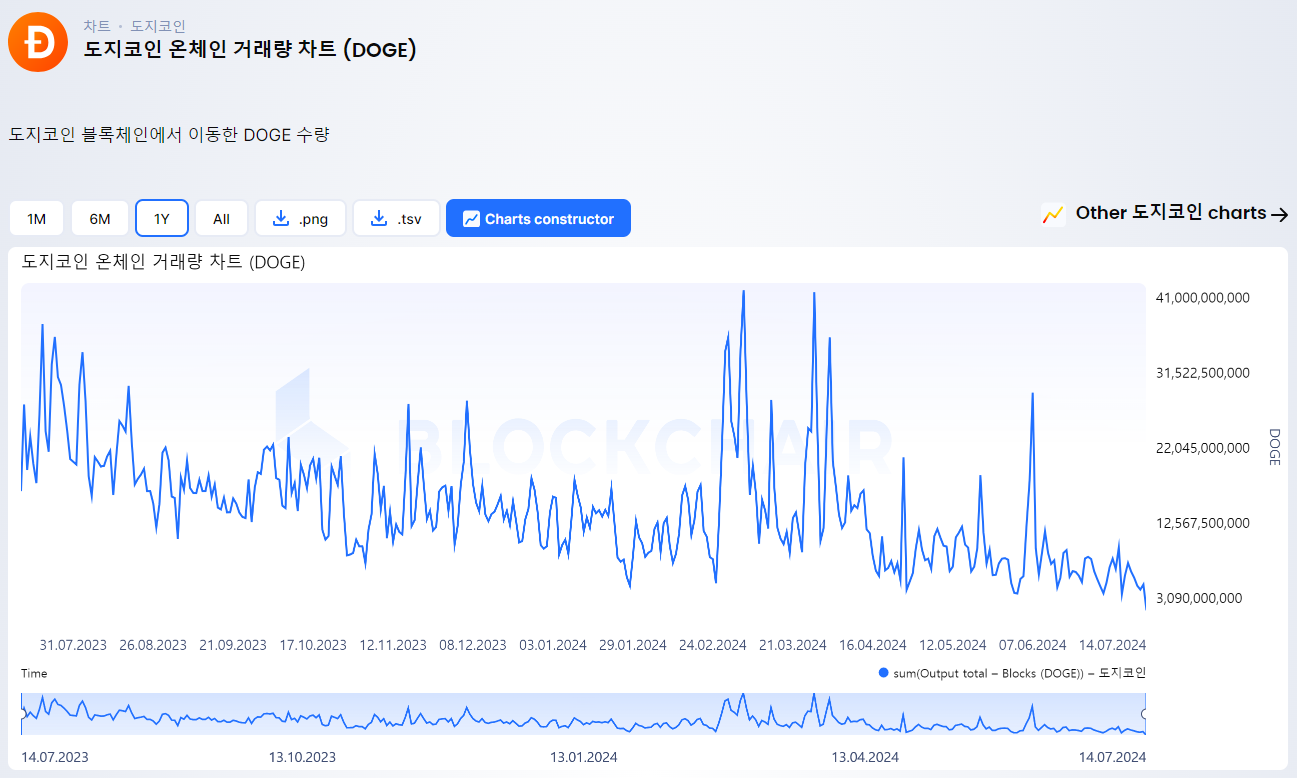Select the All time range tab

pos(221,219)
